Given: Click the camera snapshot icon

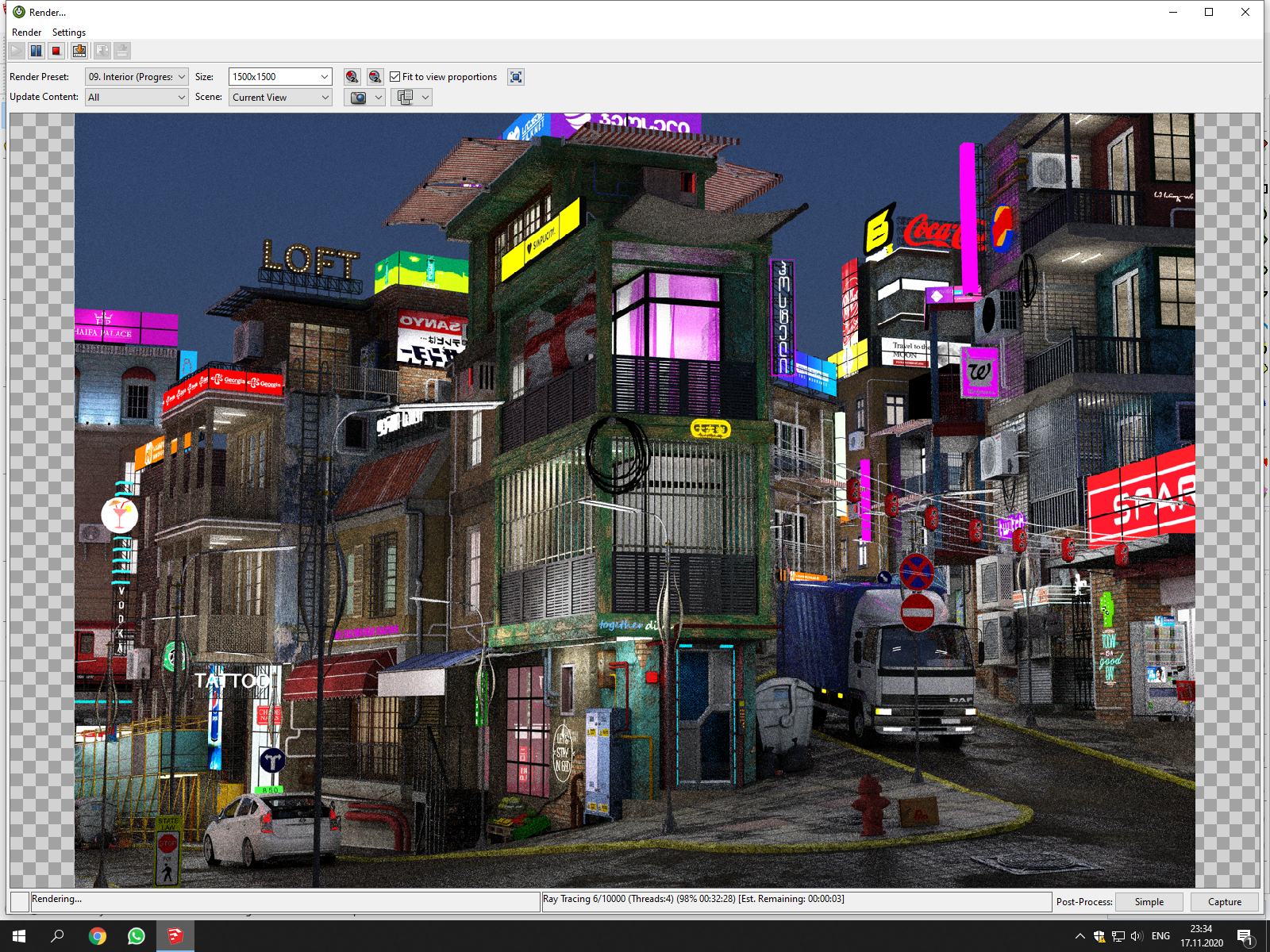Looking at the screenshot, I should [359, 98].
